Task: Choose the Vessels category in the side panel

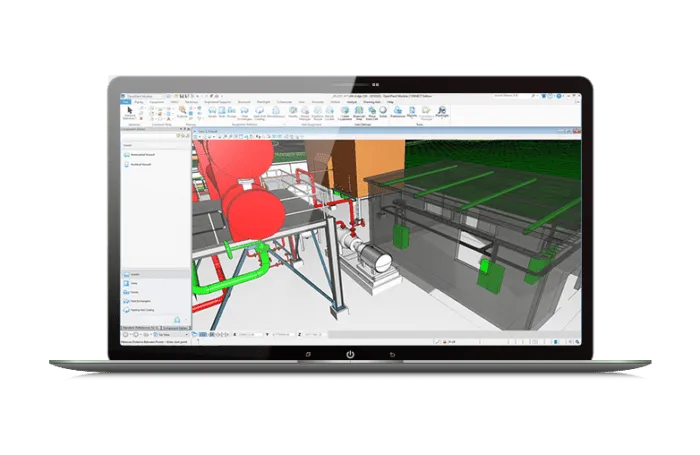Action: click(x=134, y=273)
